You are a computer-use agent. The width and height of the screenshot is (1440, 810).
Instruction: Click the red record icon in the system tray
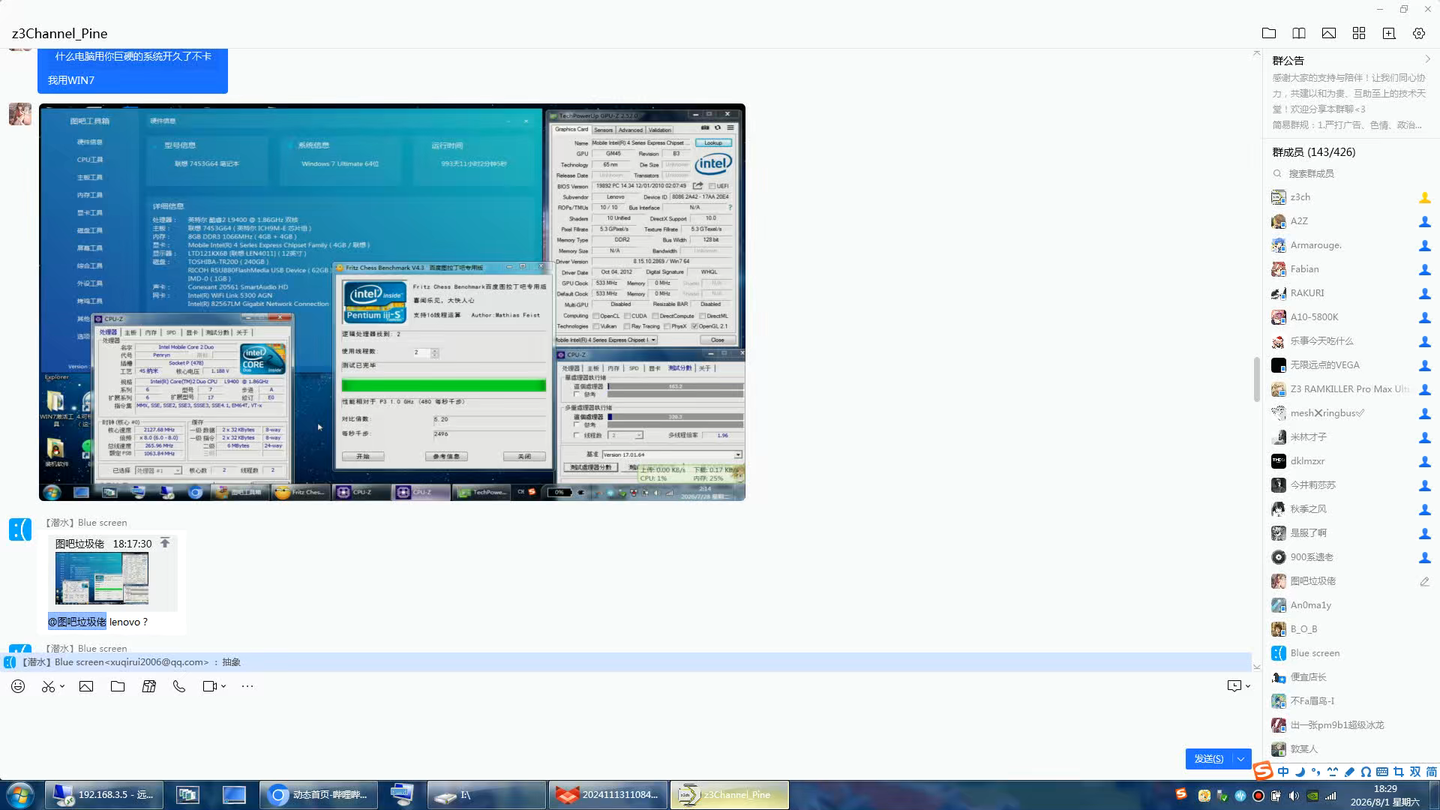click(x=1259, y=796)
